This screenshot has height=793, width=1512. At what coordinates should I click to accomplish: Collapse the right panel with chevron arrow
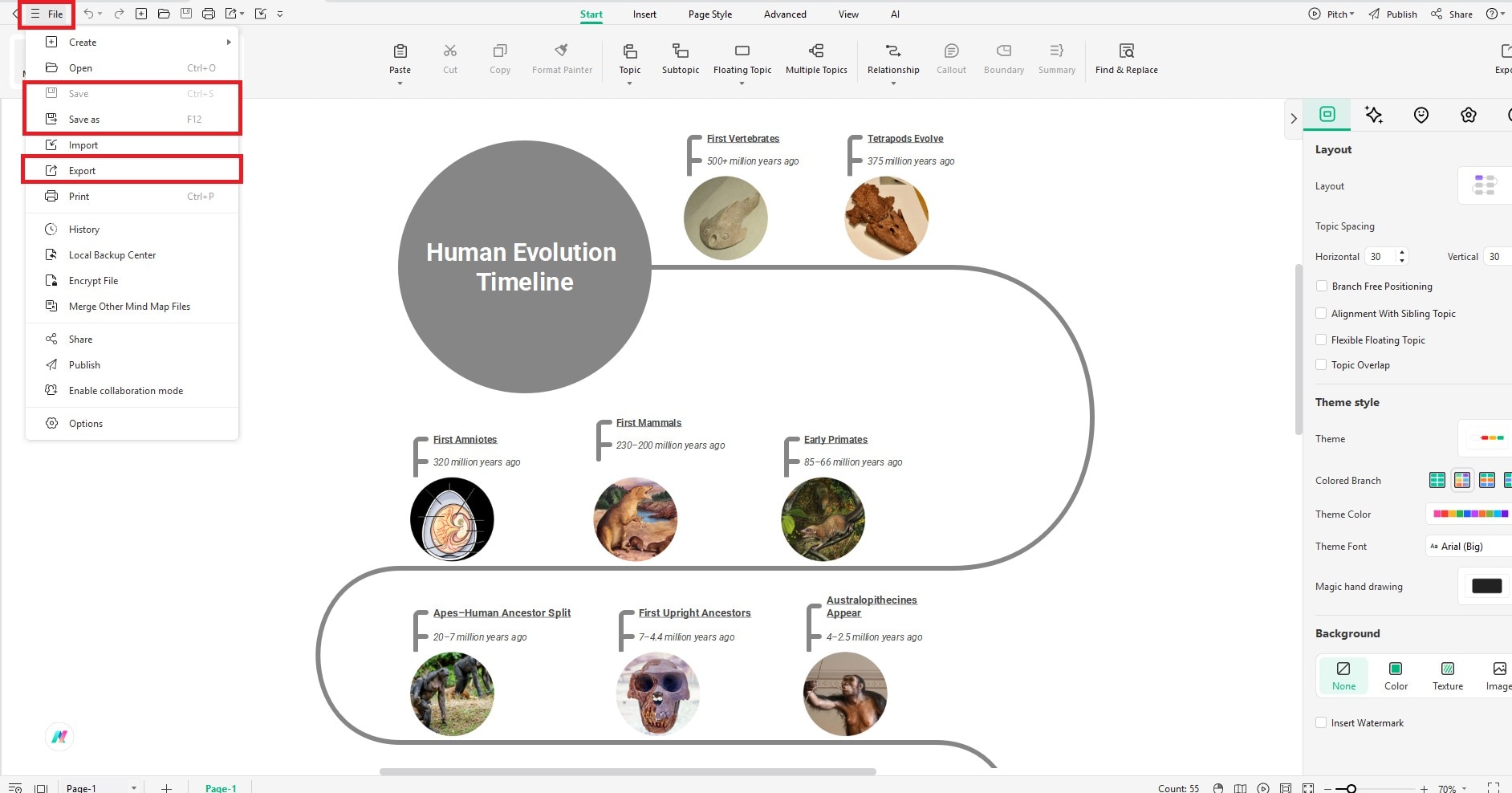tap(1294, 118)
